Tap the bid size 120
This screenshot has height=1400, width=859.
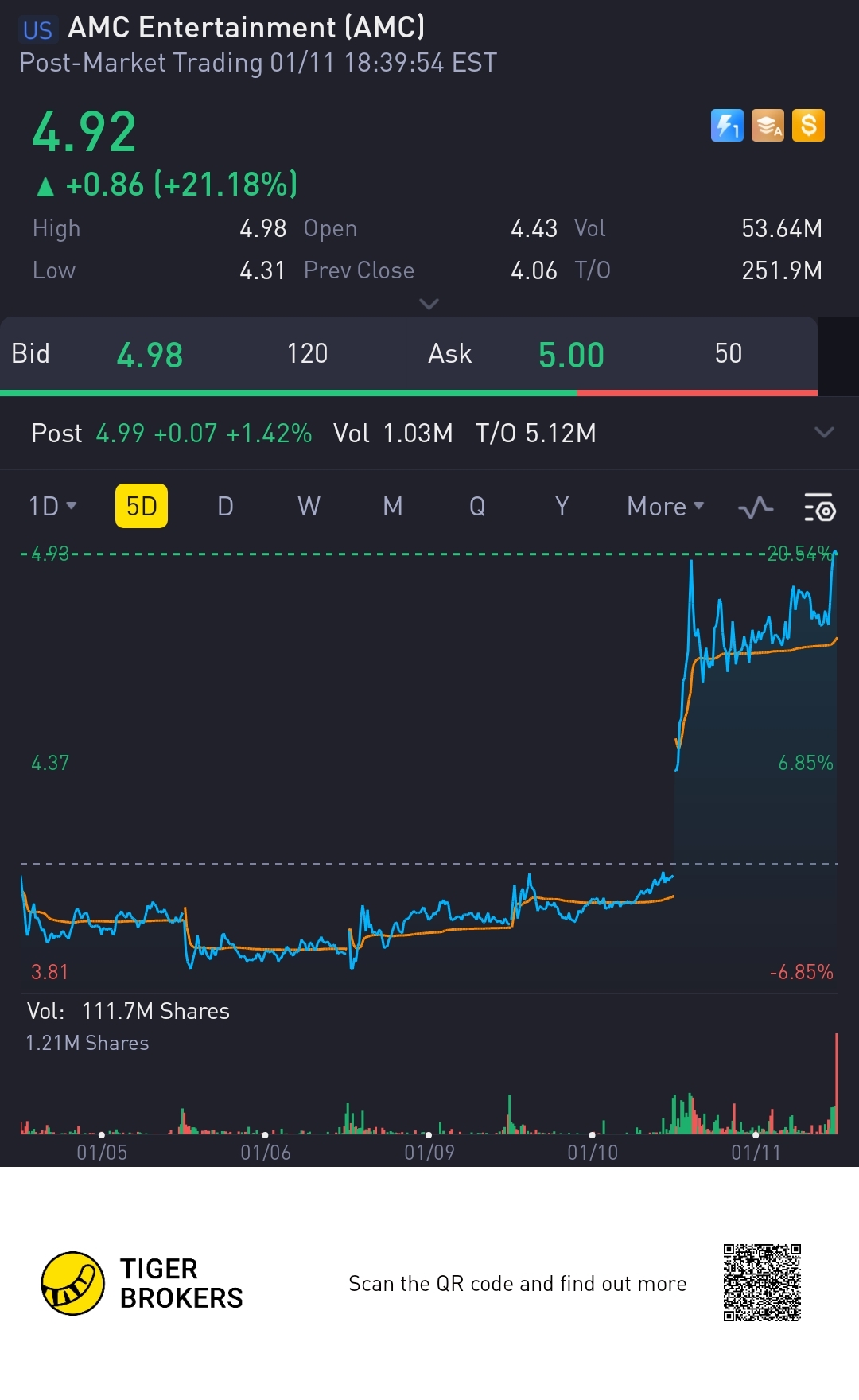pos(307,353)
